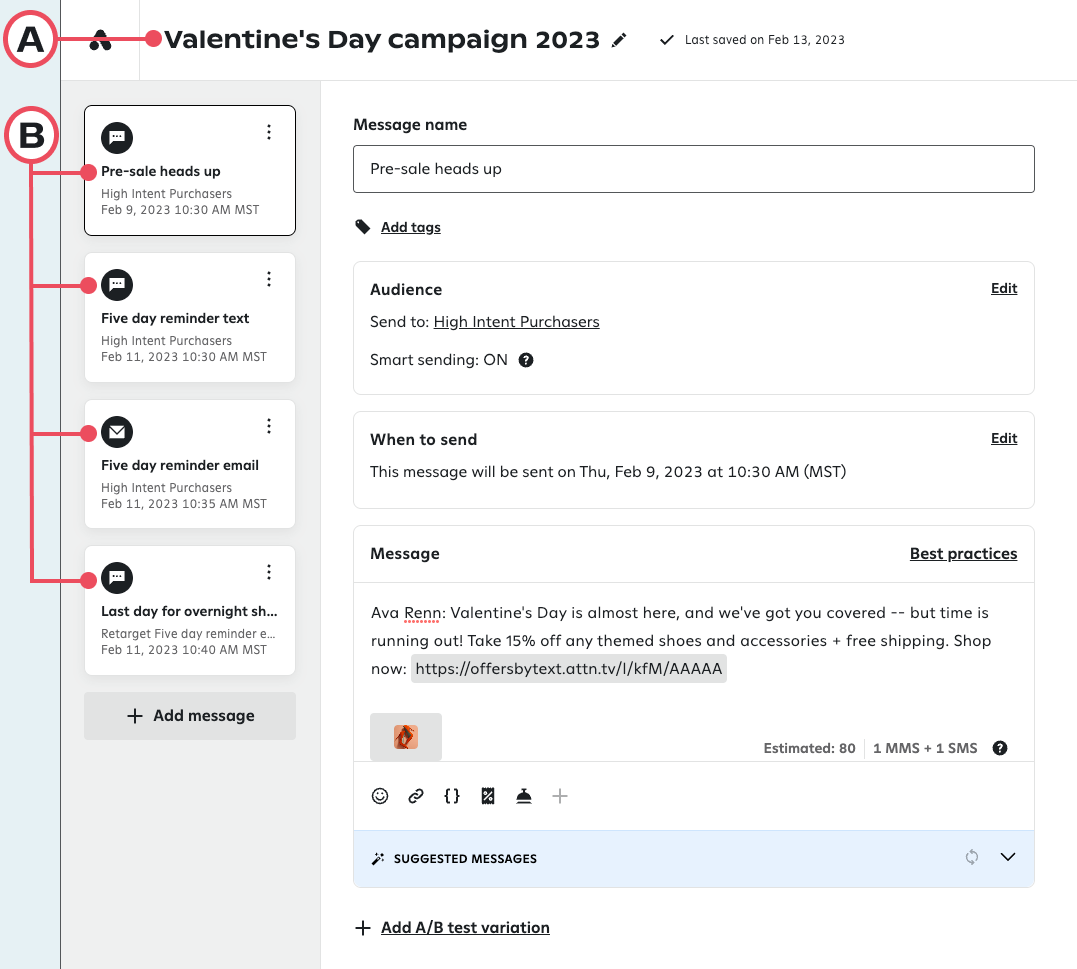Image resolution: width=1077 pixels, height=969 pixels.
Task: Click the checkmark beside Last saved date
Action: pos(666,40)
